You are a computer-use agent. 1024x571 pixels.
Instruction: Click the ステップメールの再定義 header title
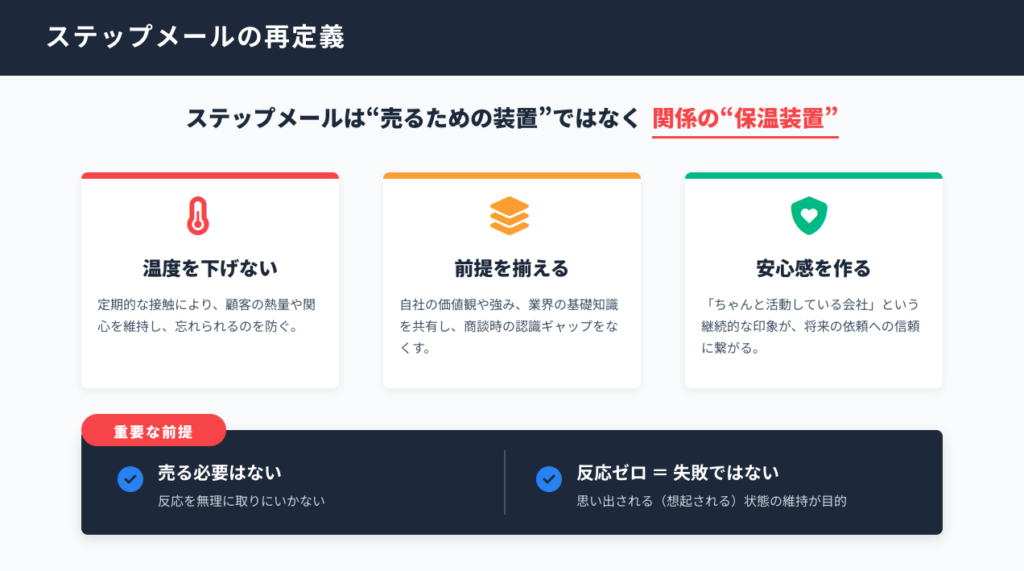pos(195,37)
